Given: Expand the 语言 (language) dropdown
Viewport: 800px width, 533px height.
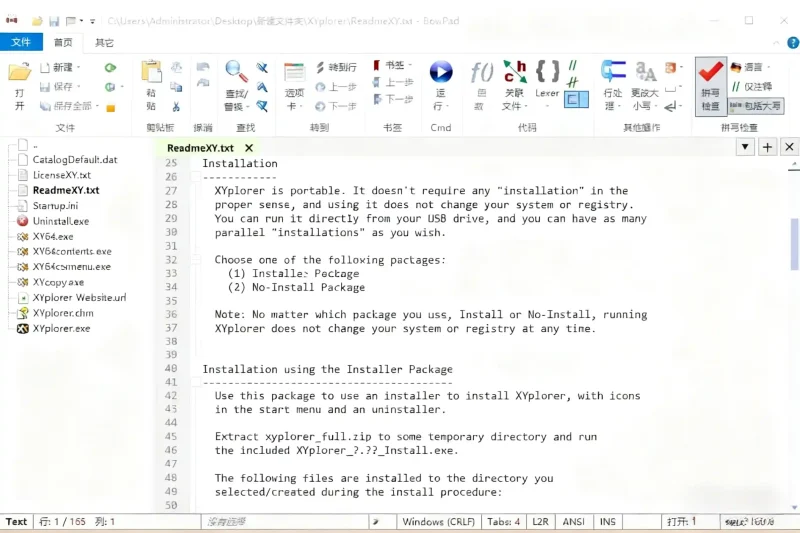Looking at the screenshot, I should pyautogui.click(x=750, y=67).
